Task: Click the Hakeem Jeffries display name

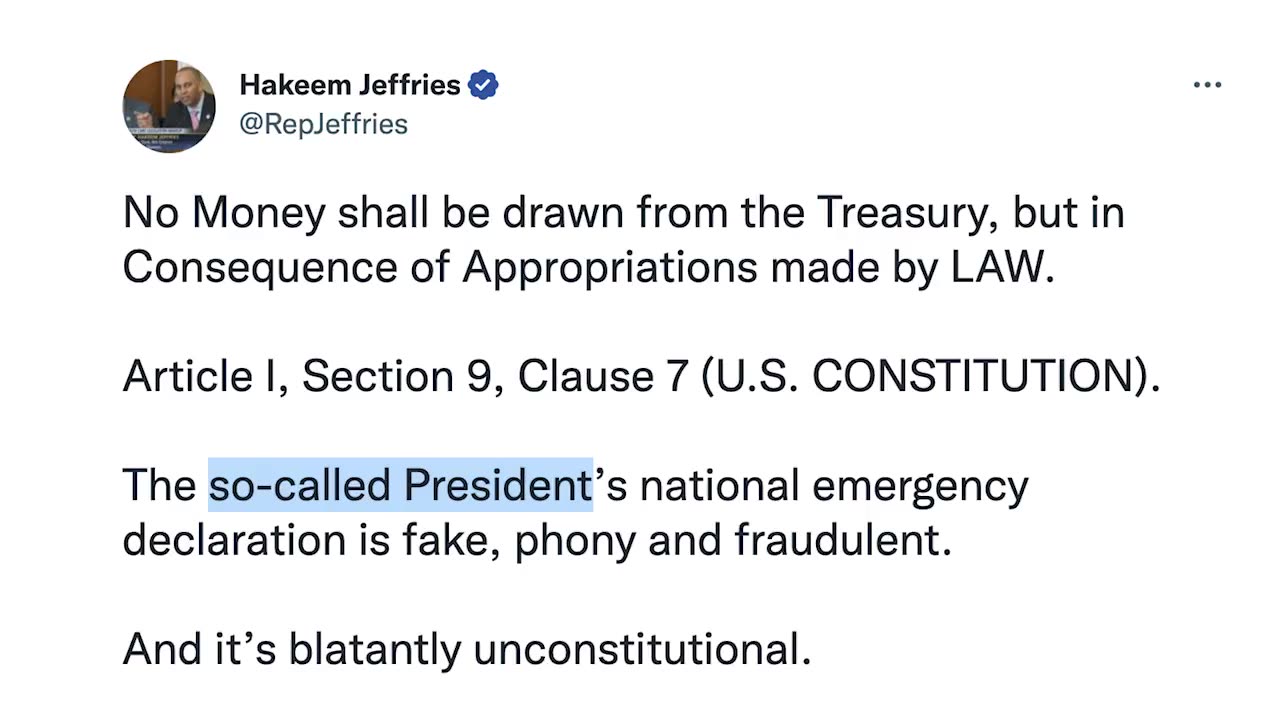Action: pos(349,86)
